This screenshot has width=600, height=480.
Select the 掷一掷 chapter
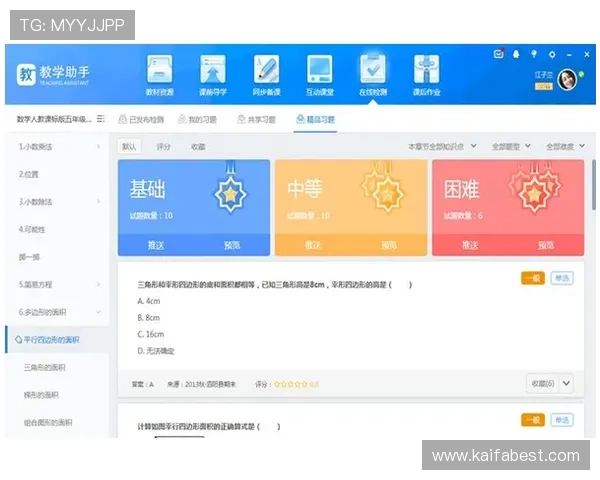point(57,257)
